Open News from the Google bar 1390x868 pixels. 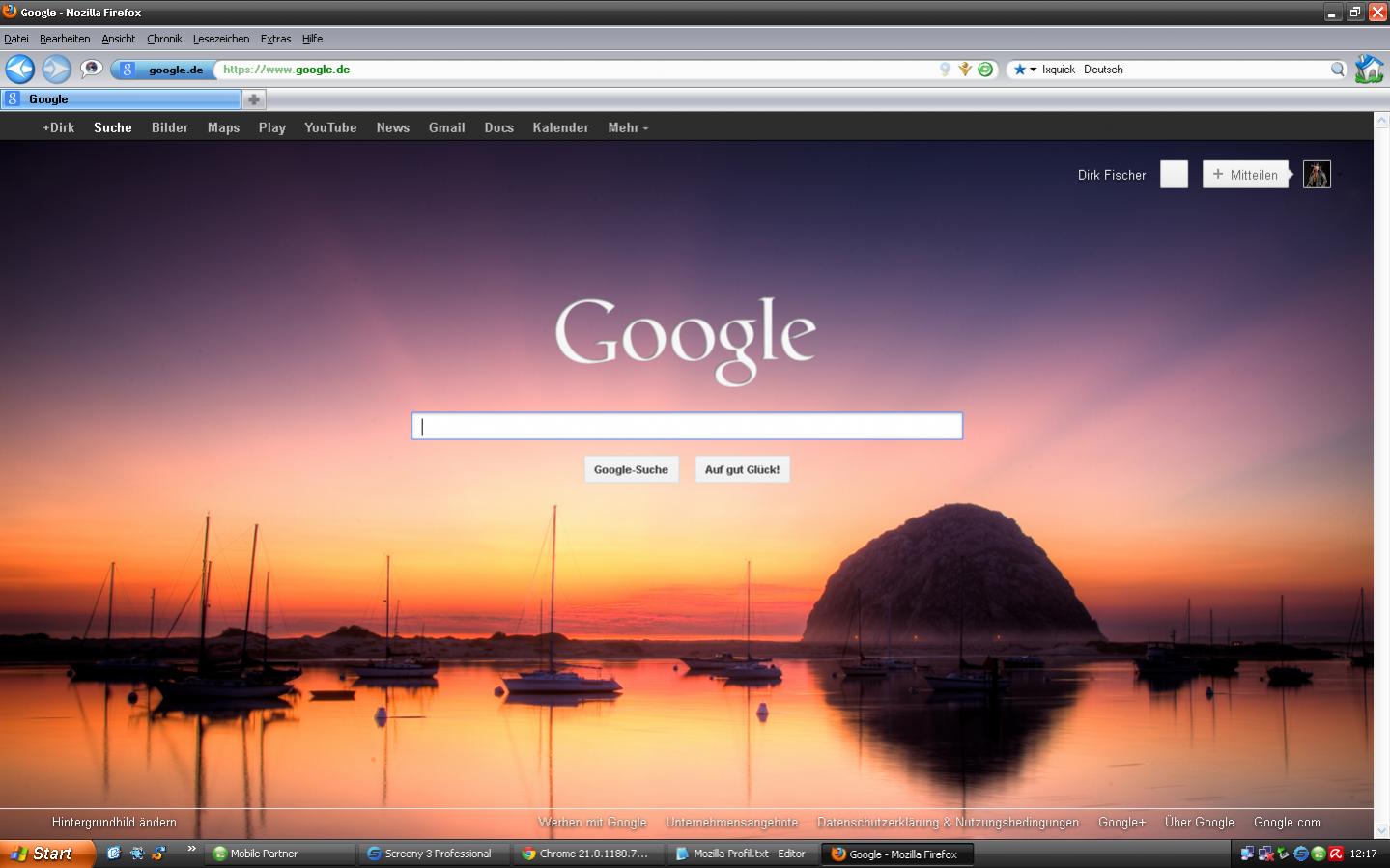(x=393, y=127)
